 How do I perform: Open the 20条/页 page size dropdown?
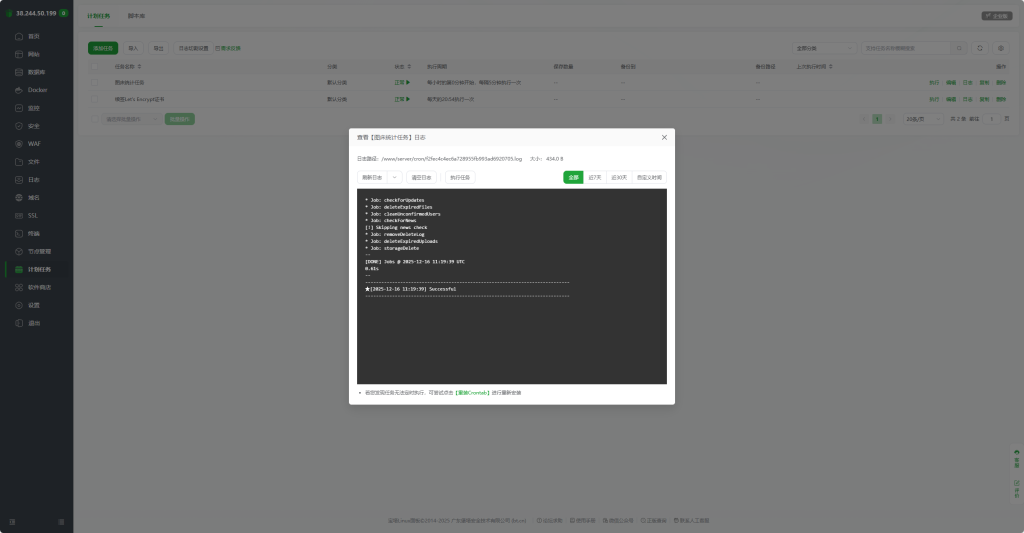[923, 119]
